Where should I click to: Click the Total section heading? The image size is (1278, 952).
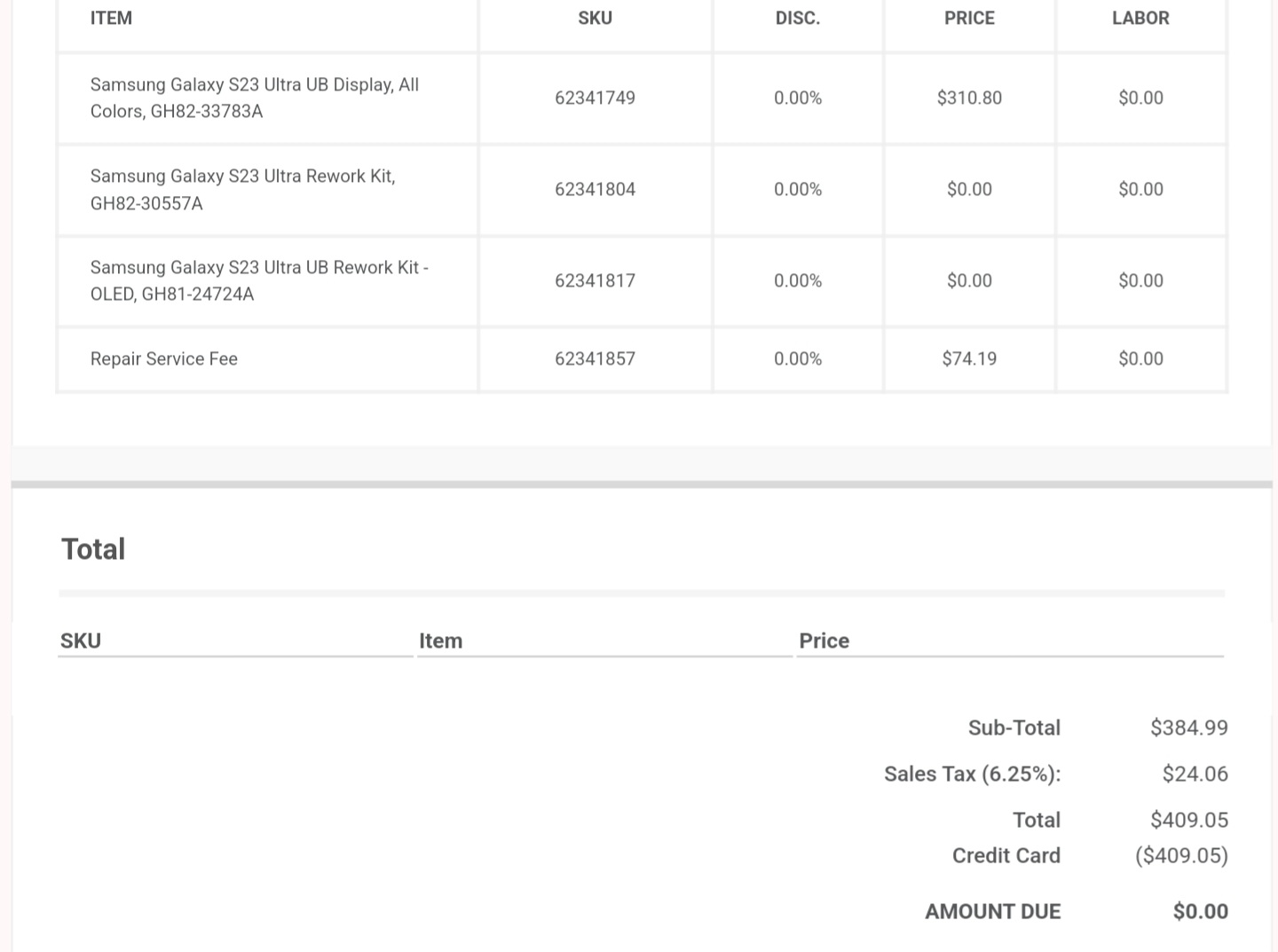93,549
